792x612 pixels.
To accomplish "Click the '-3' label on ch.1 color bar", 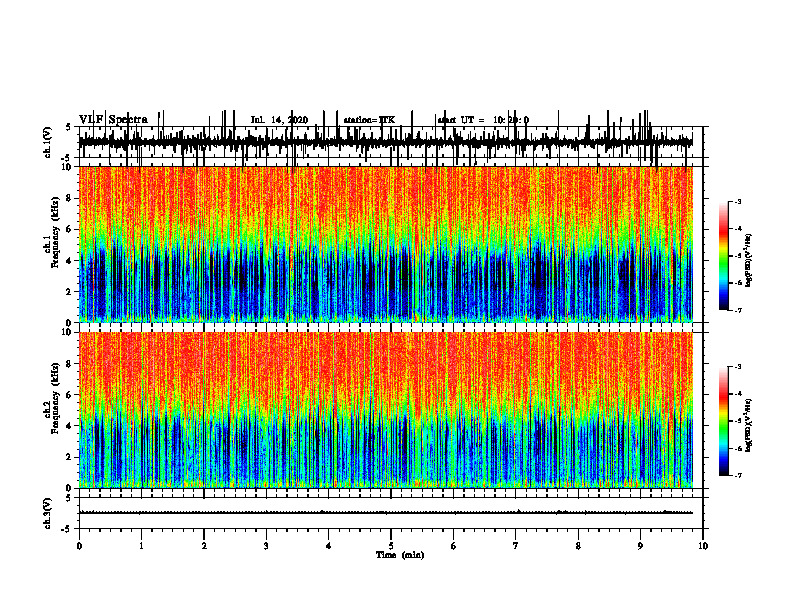I will (x=737, y=201).
